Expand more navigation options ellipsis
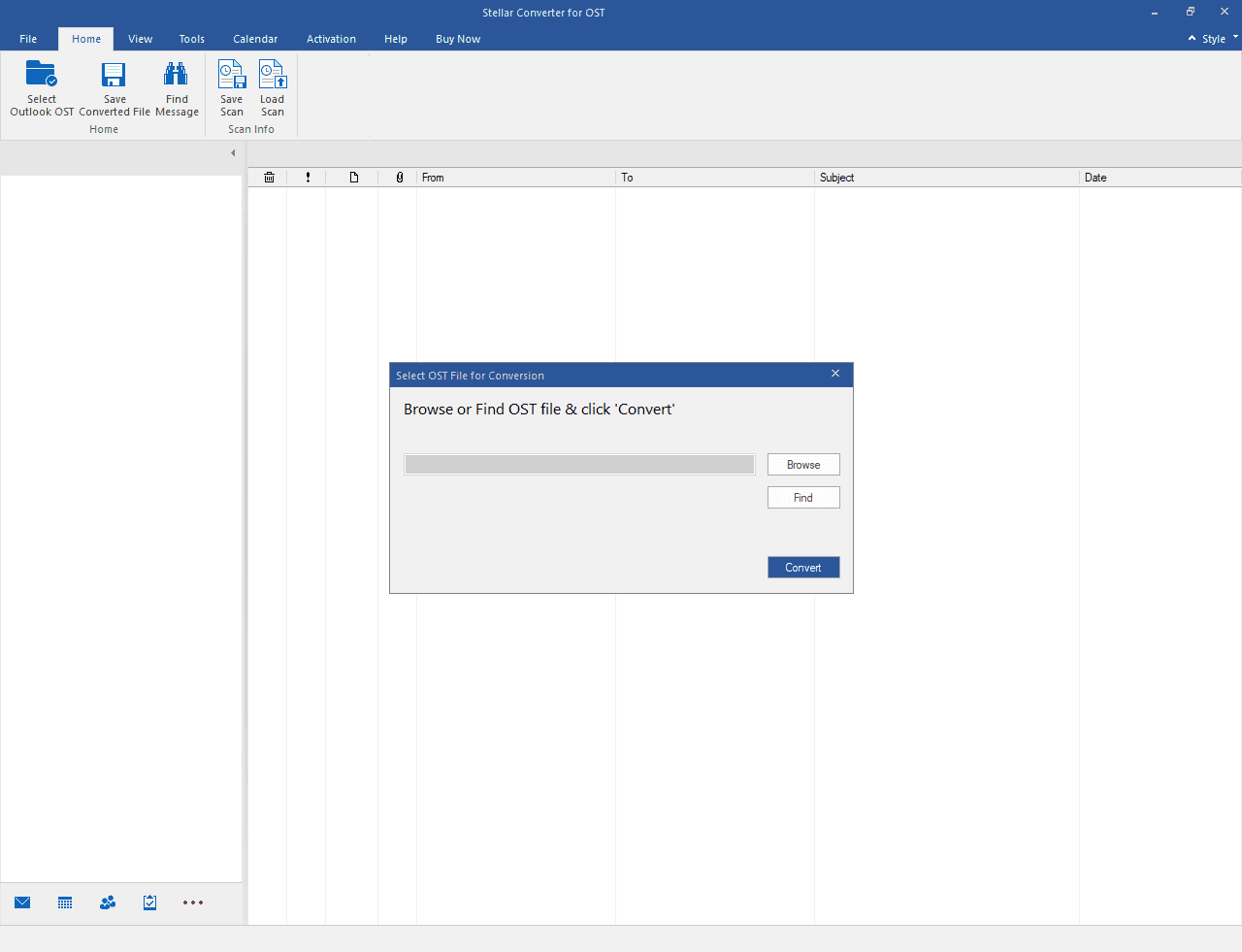This screenshot has height=952, width=1242. [x=193, y=903]
